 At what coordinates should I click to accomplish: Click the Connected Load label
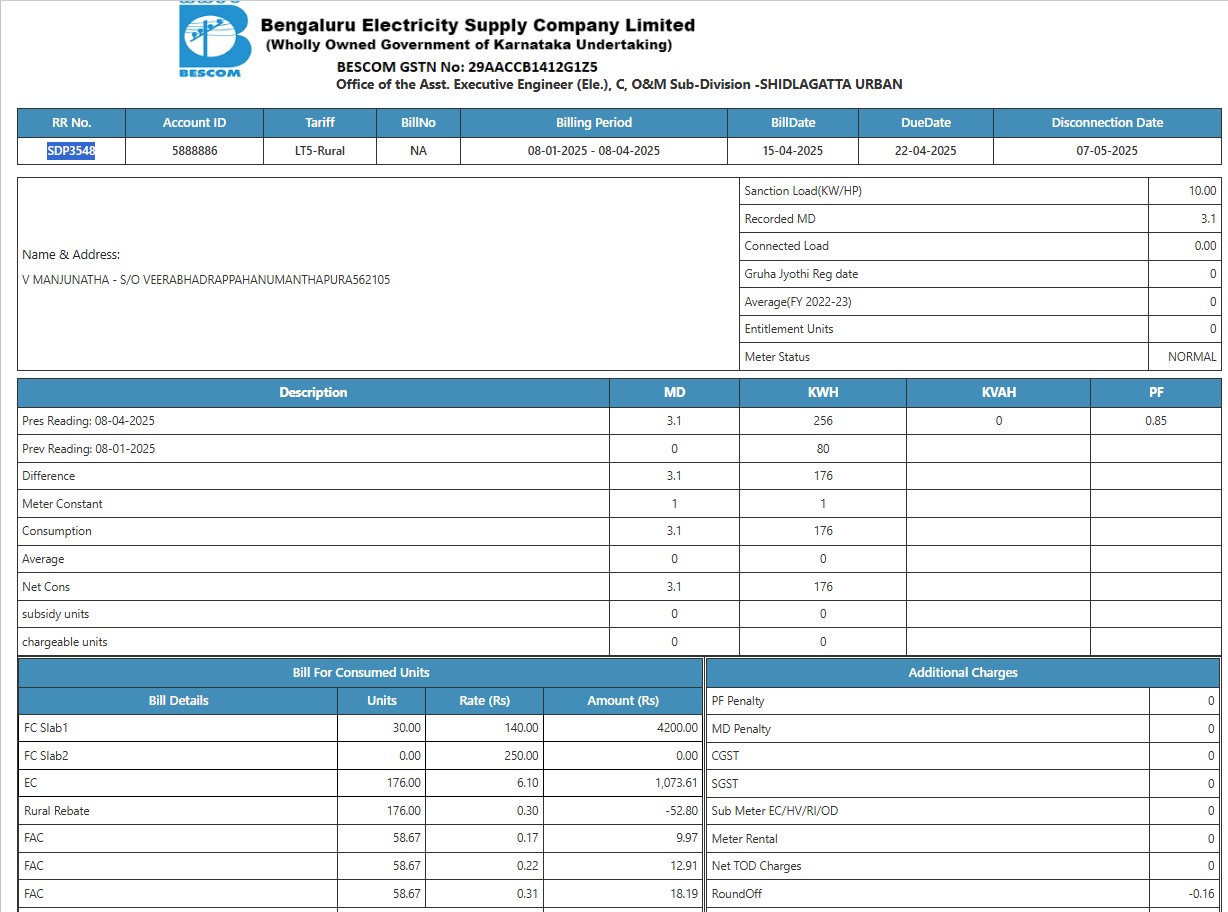pos(786,246)
